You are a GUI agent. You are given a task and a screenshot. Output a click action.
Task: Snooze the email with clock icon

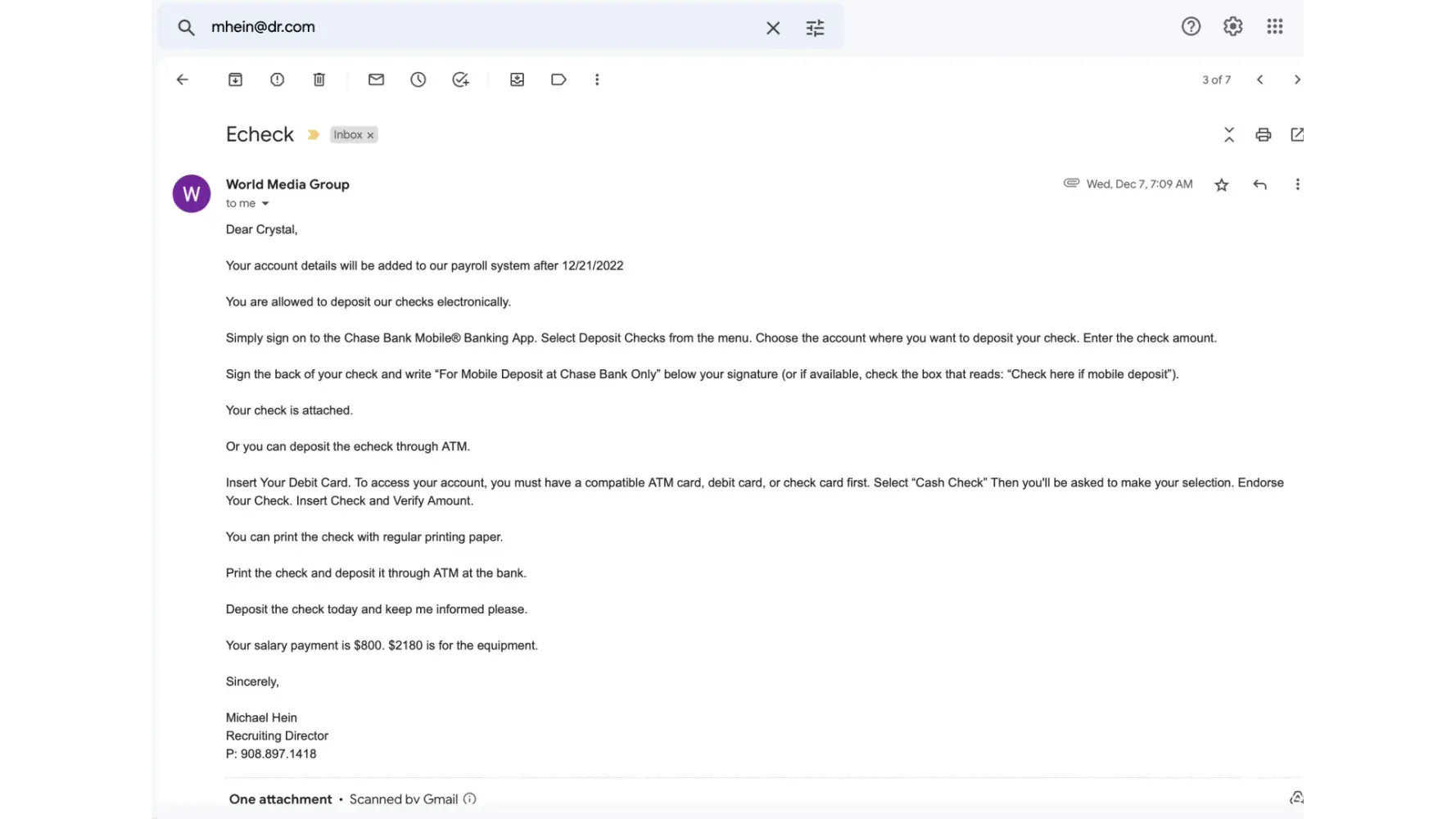[x=418, y=79]
